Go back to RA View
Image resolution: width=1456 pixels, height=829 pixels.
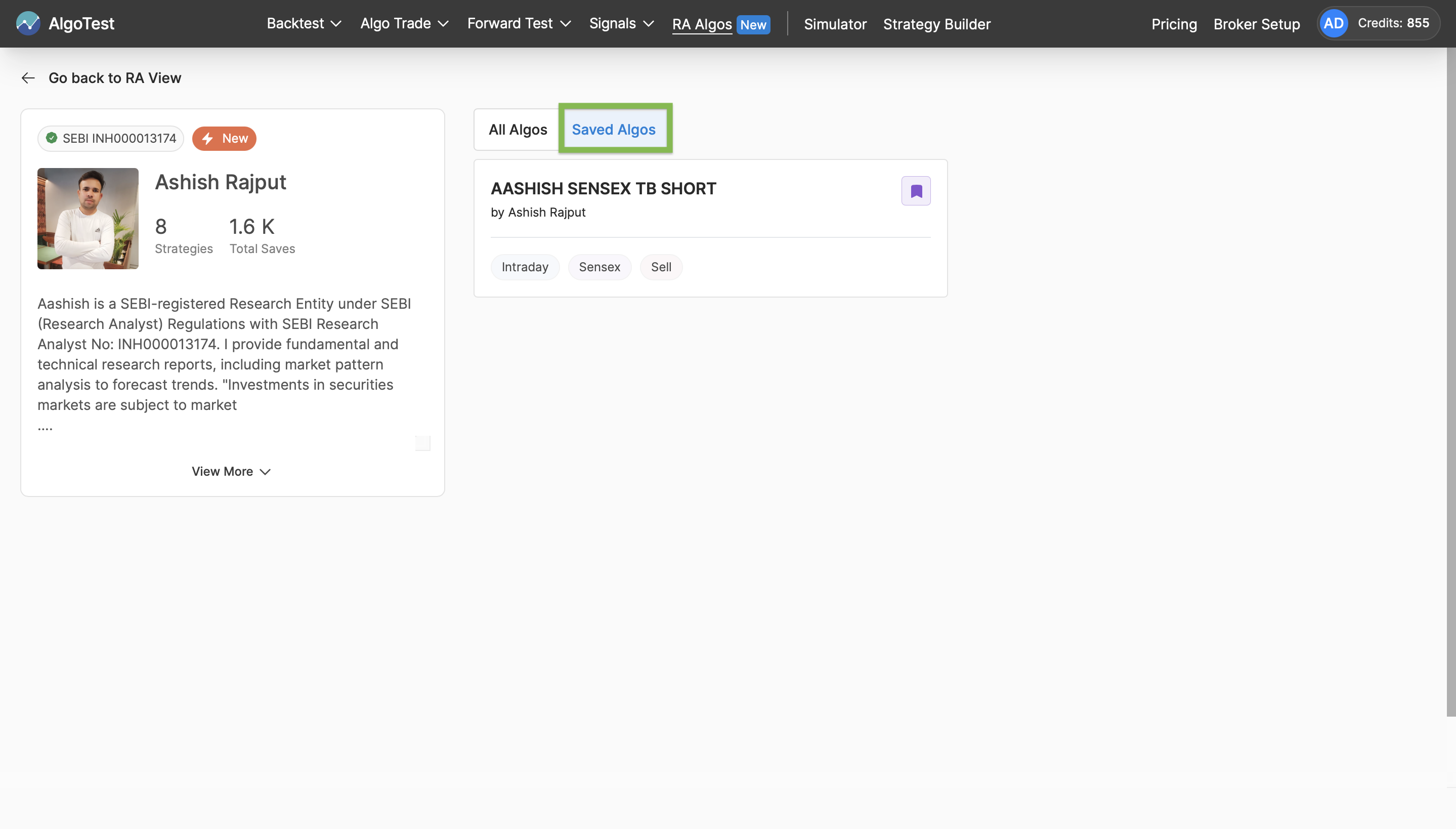point(114,78)
